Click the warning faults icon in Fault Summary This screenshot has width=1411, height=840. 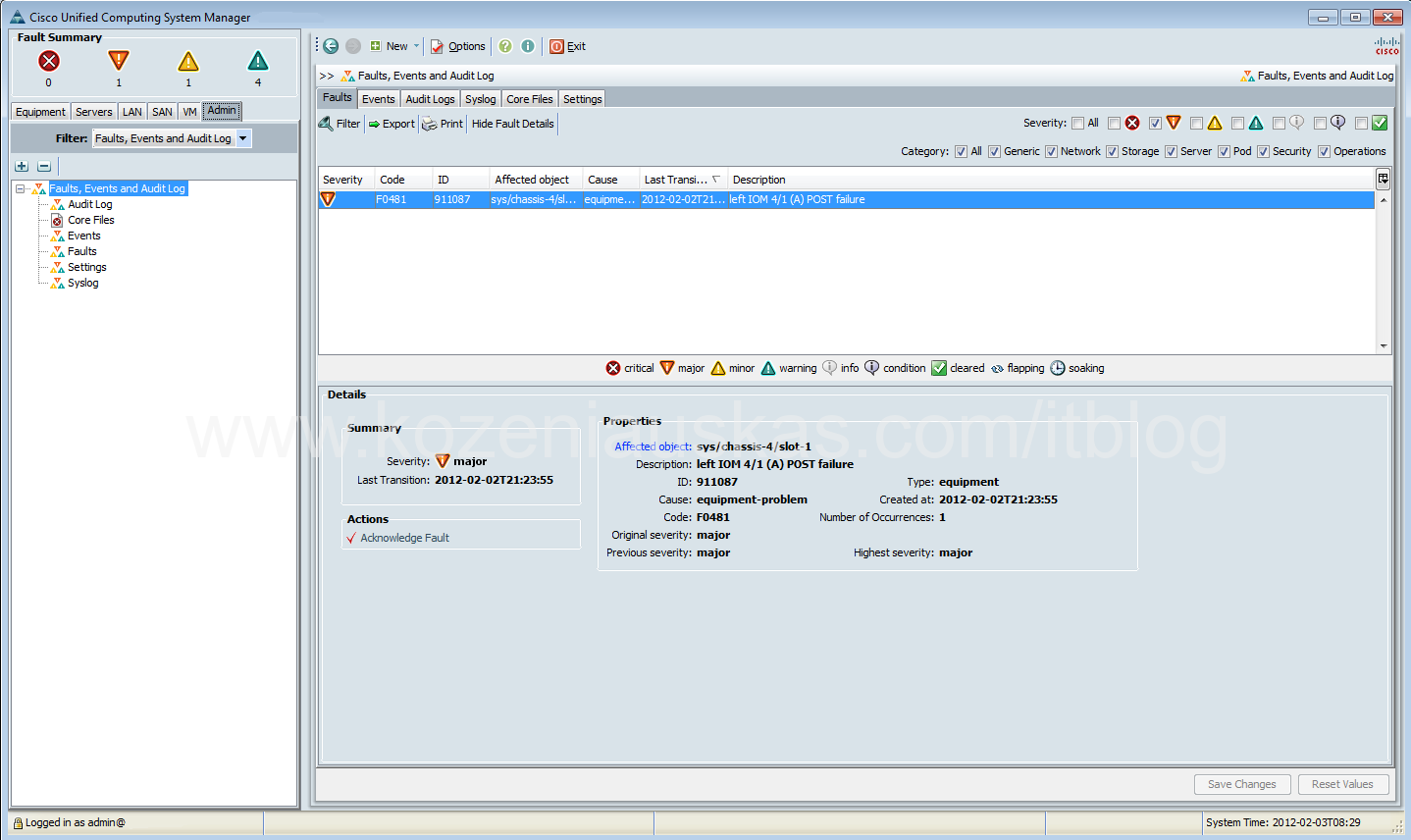(258, 61)
